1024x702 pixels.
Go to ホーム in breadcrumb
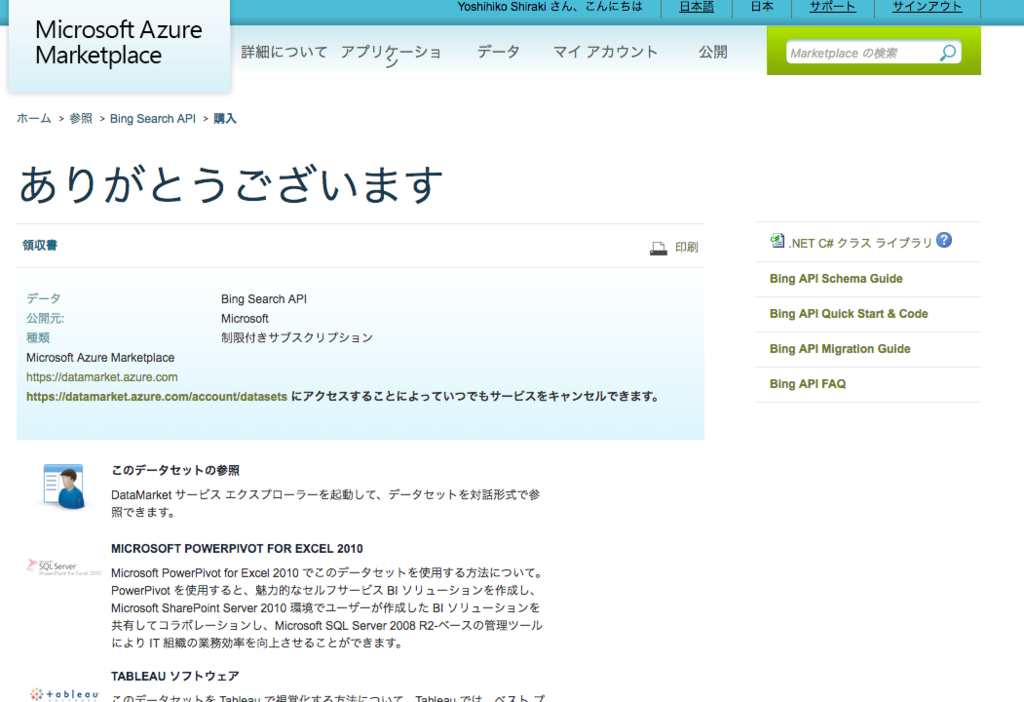[x=34, y=118]
